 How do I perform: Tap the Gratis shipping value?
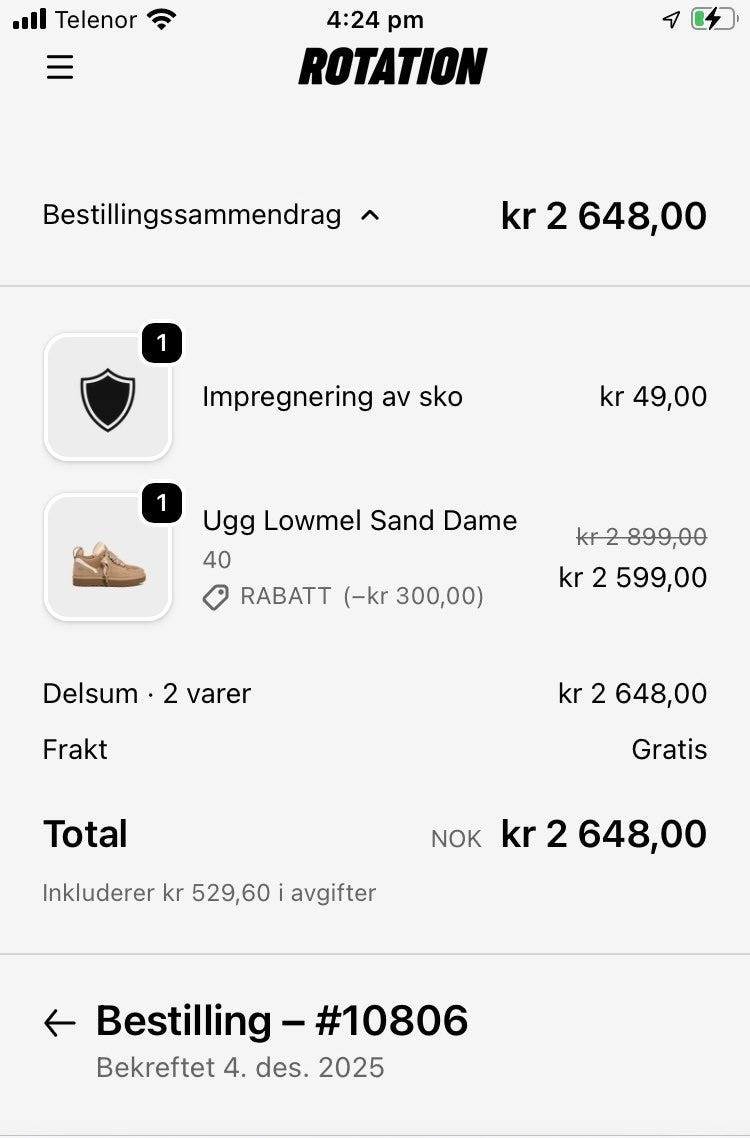[669, 749]
